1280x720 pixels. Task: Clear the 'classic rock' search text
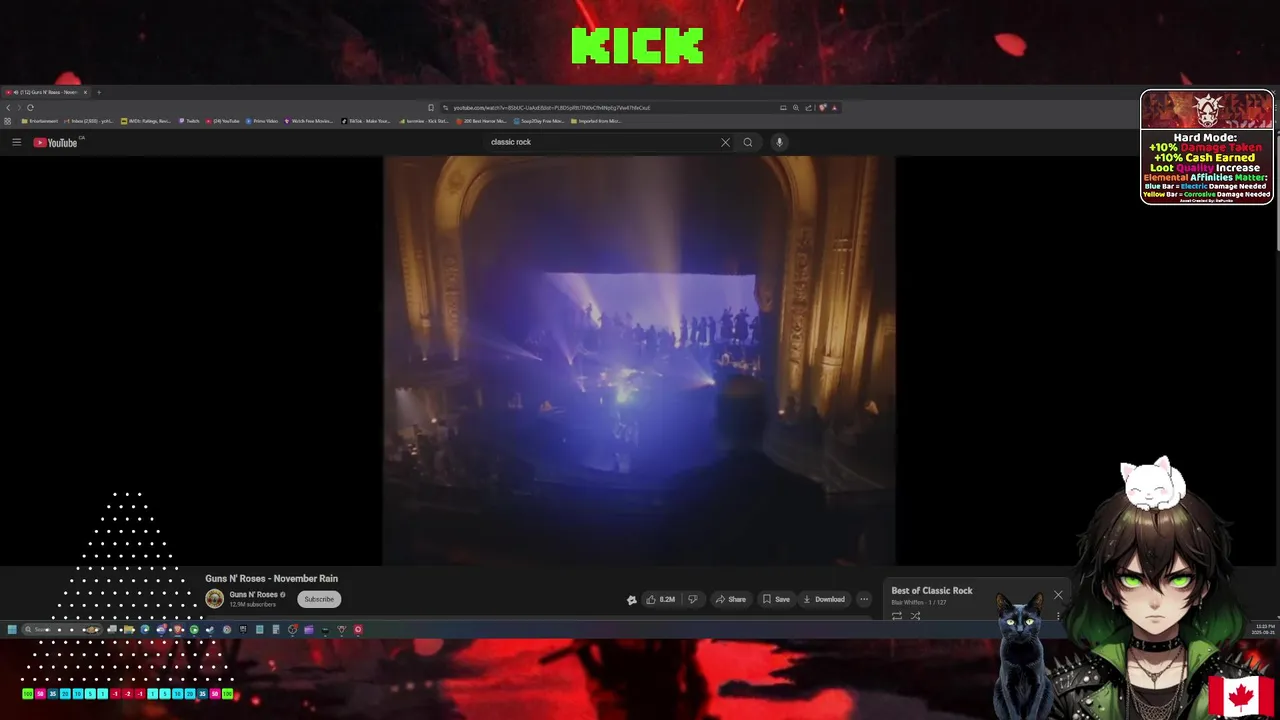(x=725, y=142)
